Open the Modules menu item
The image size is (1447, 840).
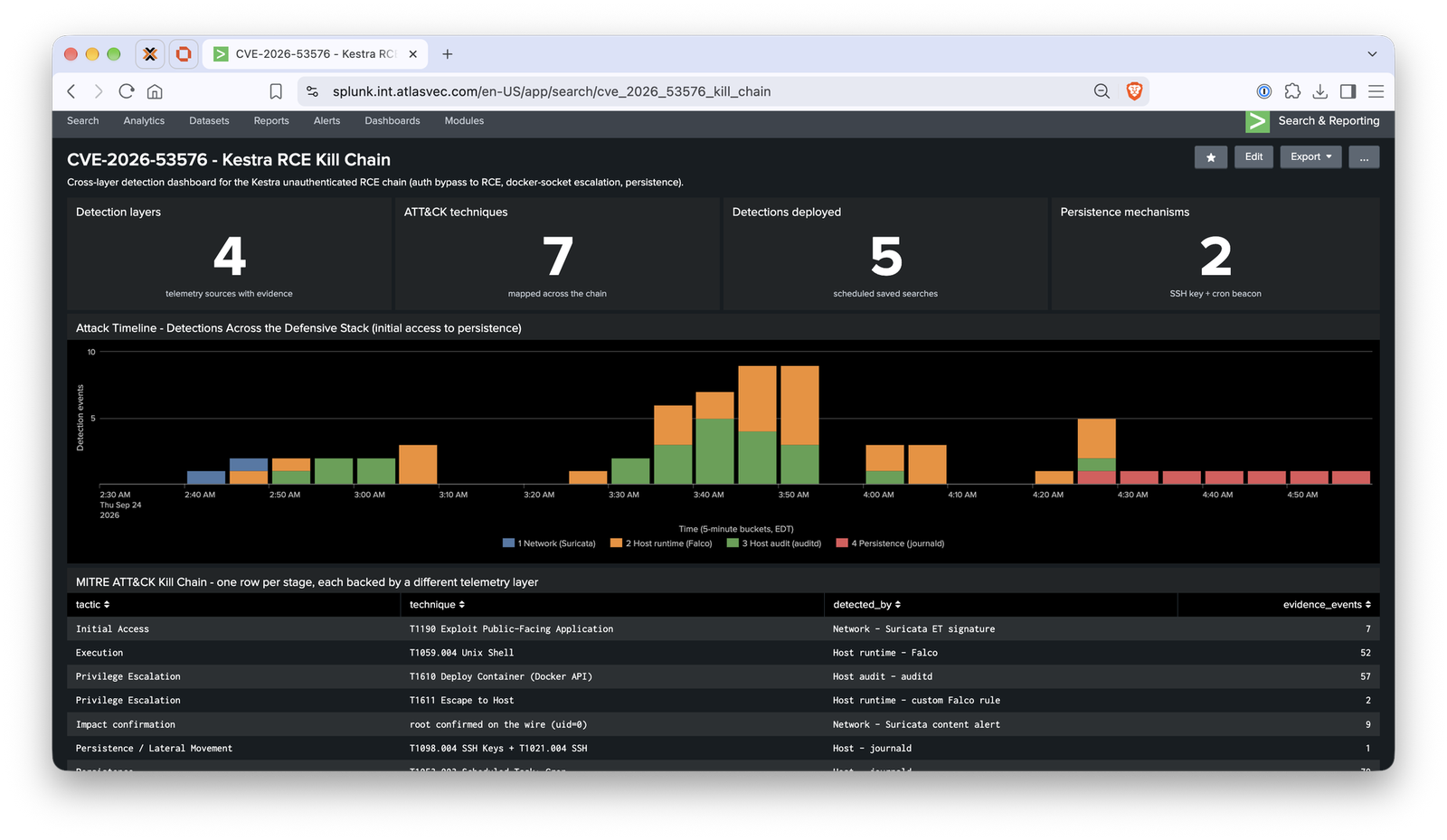tap(464, 120)
